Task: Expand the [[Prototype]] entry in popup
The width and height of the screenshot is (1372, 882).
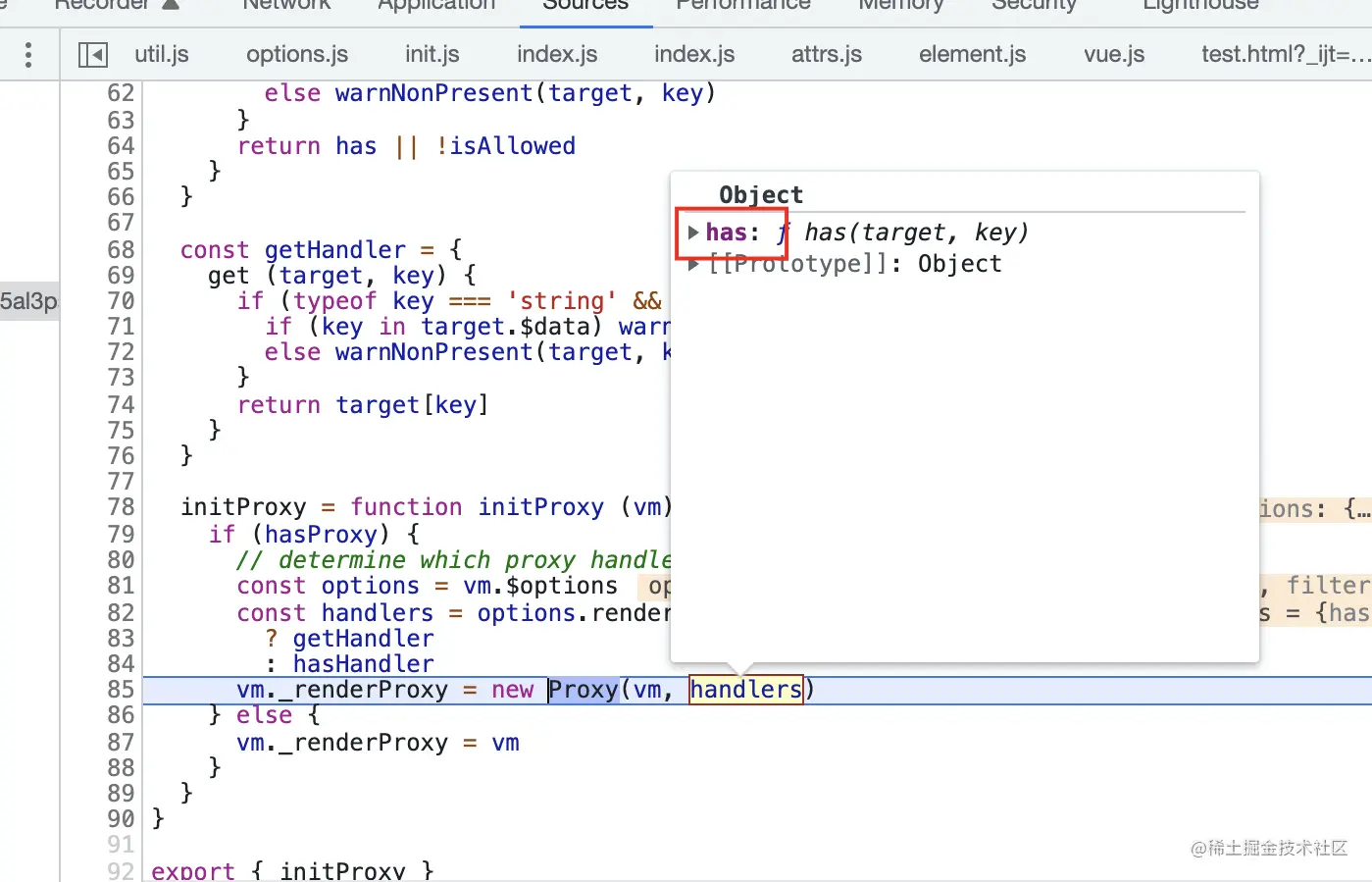Action: tap(693, 264)
